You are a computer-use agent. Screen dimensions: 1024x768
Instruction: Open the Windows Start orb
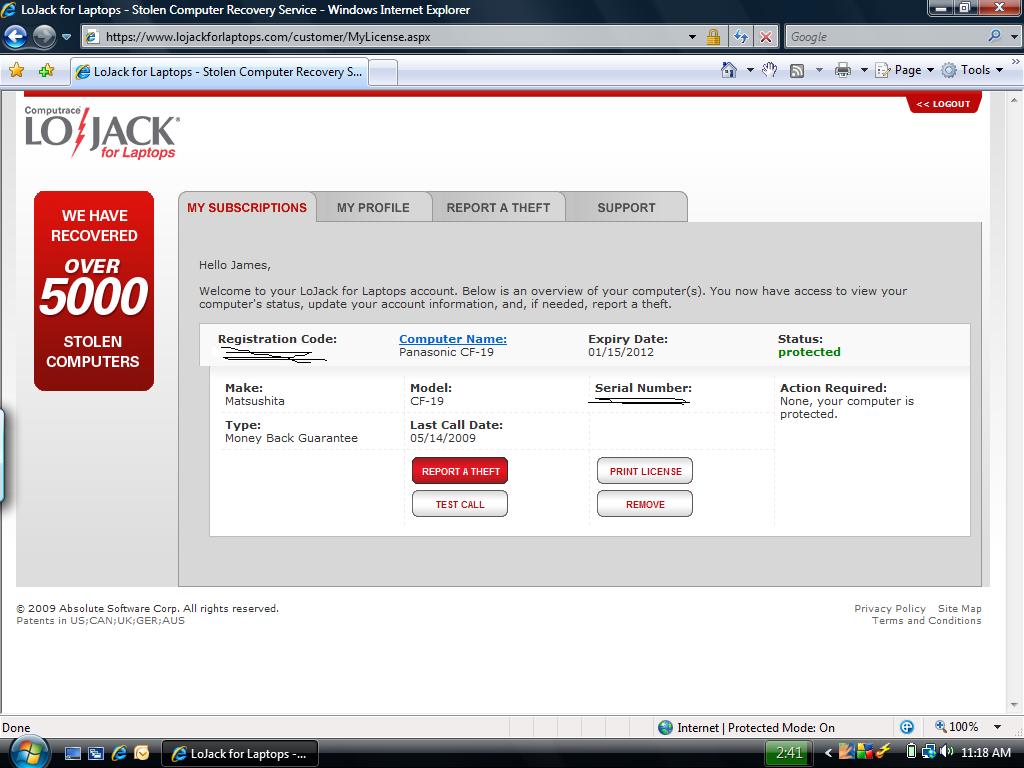[x=27, y=752]
